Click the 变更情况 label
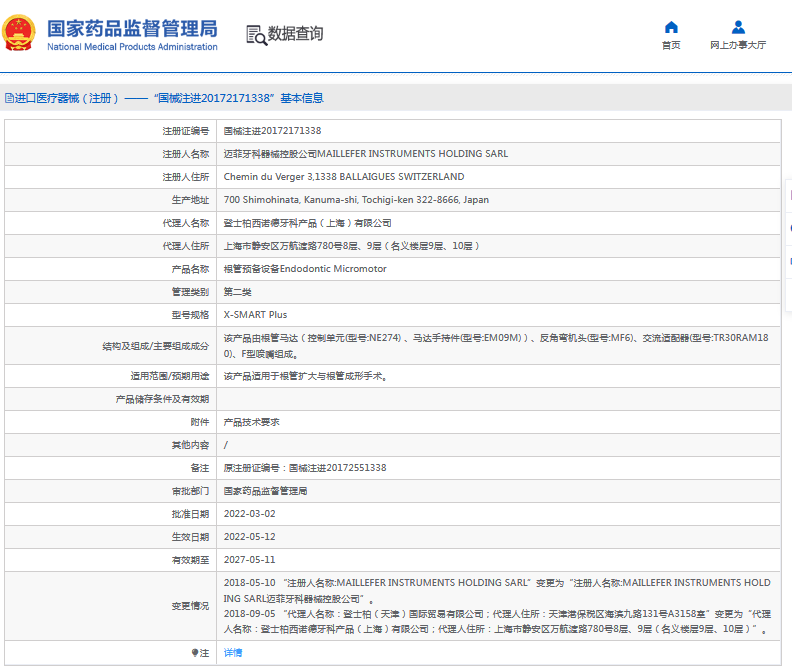Image resolution: width=792 pixels, height=672 pixels. tap(190, 606)
